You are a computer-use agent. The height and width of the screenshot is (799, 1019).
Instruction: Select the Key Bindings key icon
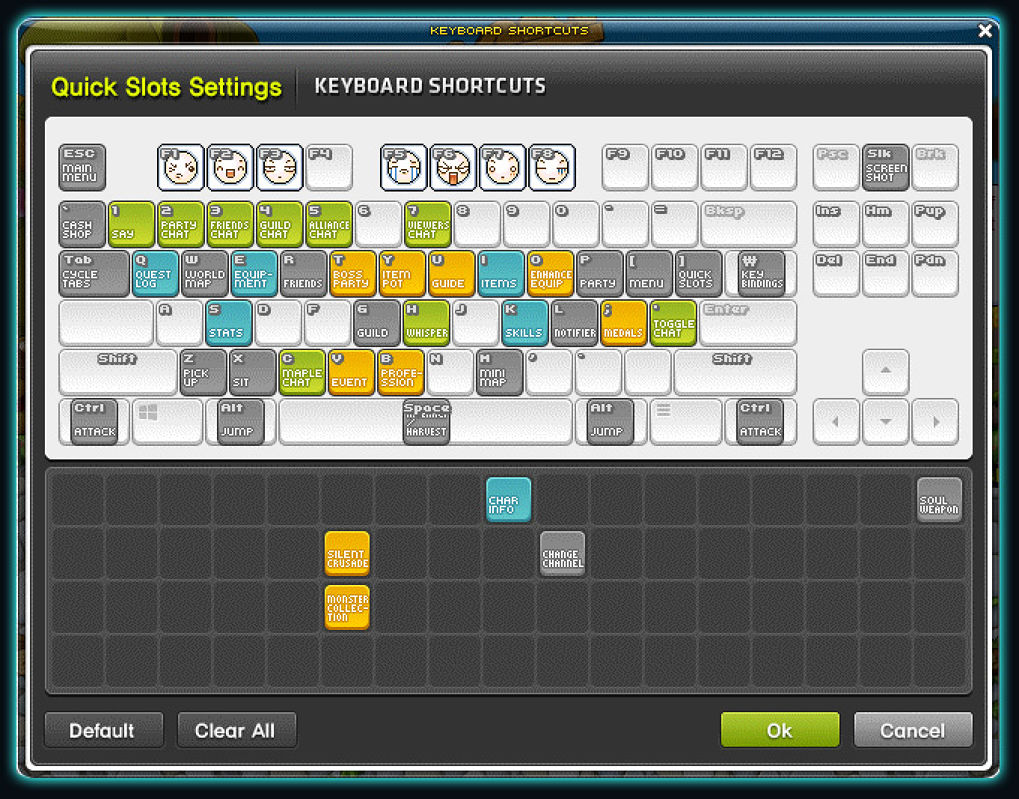tap(761, 274)
